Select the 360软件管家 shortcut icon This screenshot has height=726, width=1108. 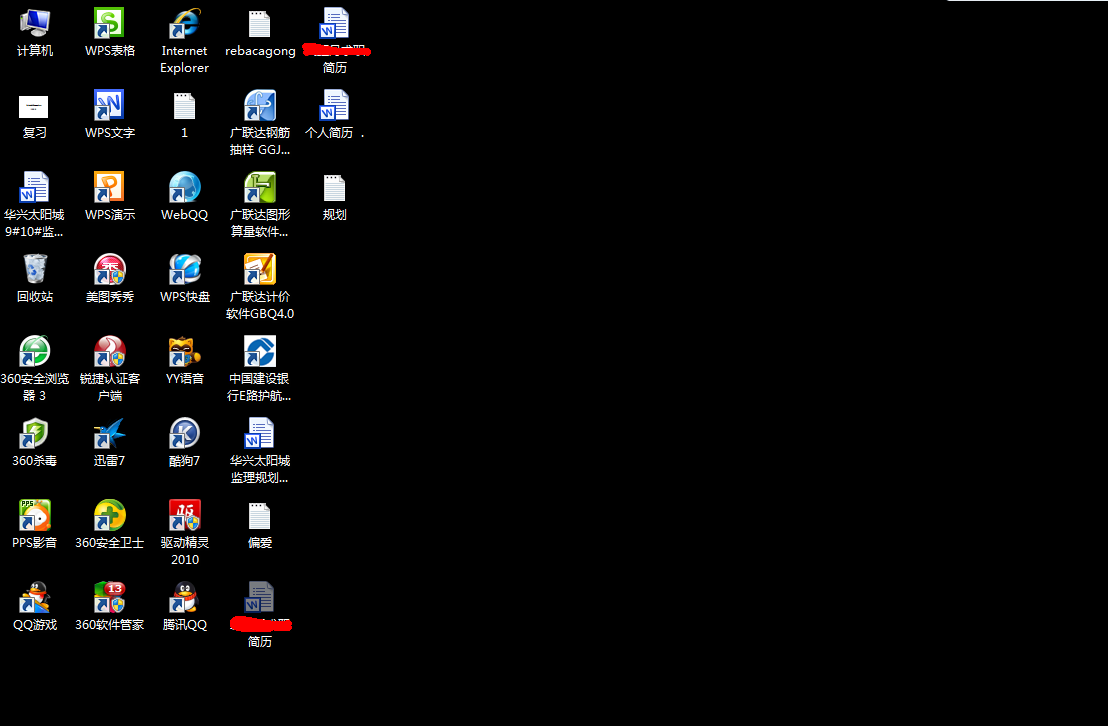tap(110, 597)
